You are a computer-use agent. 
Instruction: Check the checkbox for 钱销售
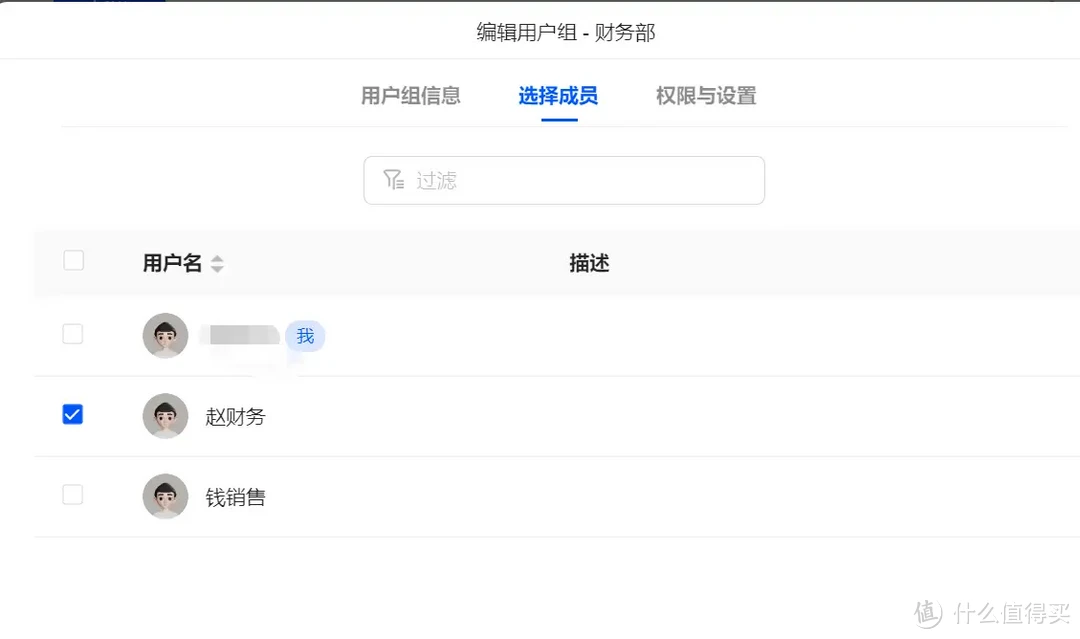(x=72, y=494)
